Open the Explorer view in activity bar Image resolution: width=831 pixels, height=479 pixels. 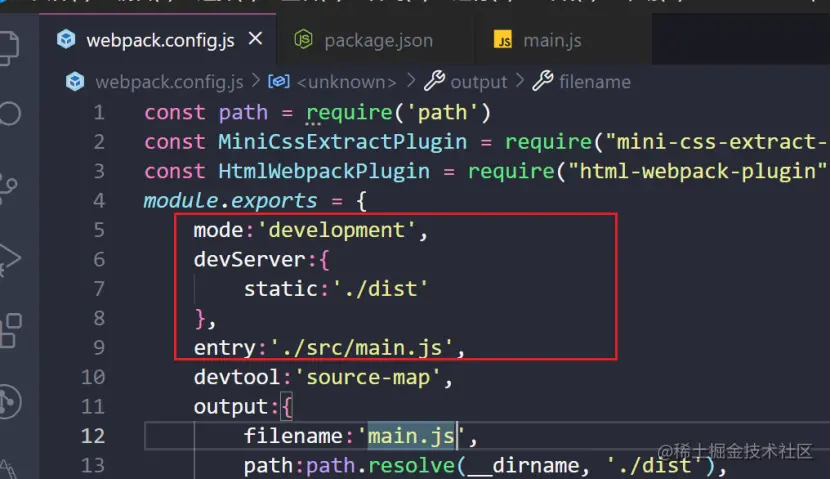tap(8, 49)
